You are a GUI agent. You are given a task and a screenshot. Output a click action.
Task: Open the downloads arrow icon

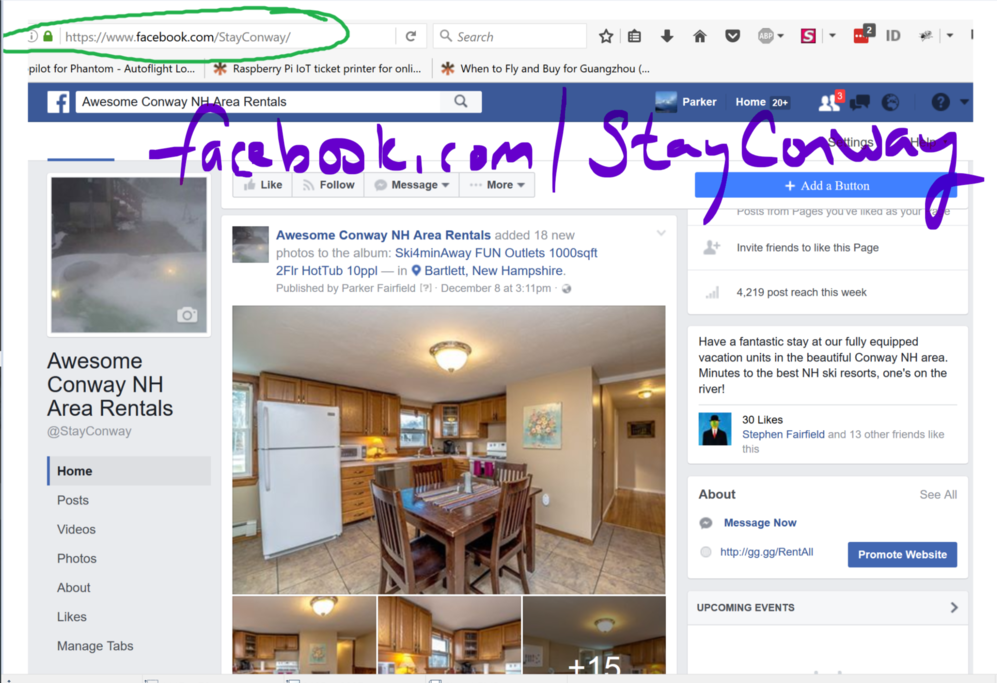(x=667, y=36)
